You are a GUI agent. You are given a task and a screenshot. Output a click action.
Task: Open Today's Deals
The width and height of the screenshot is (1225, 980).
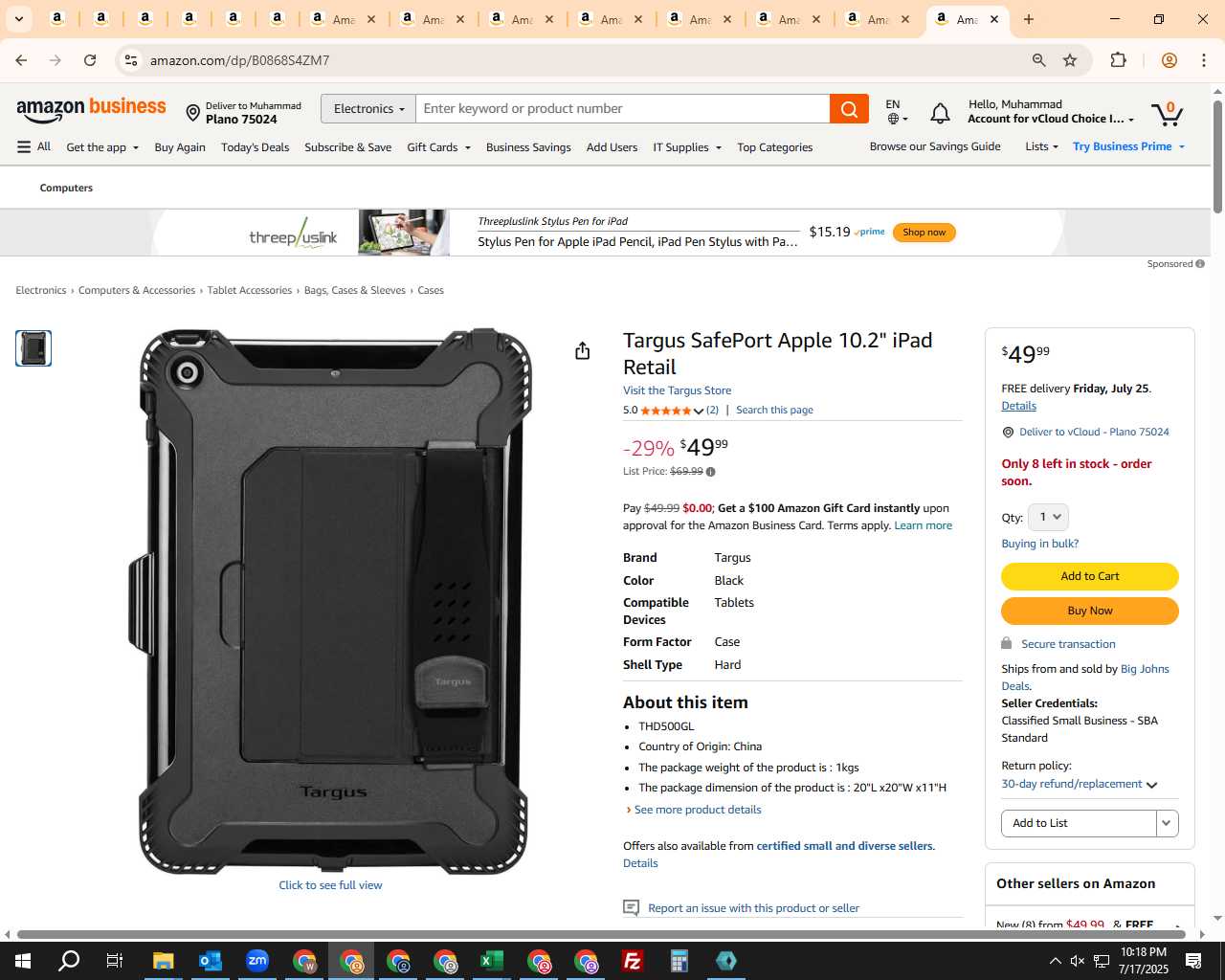[255, 147]
